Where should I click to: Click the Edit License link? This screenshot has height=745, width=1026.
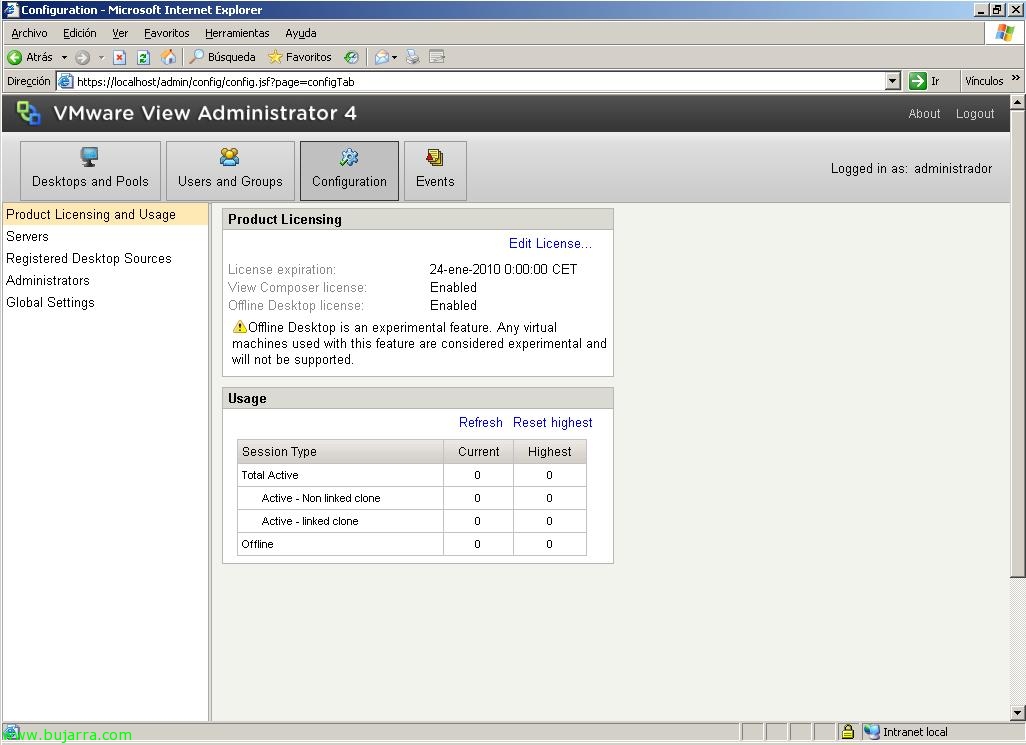coord(550,243)
